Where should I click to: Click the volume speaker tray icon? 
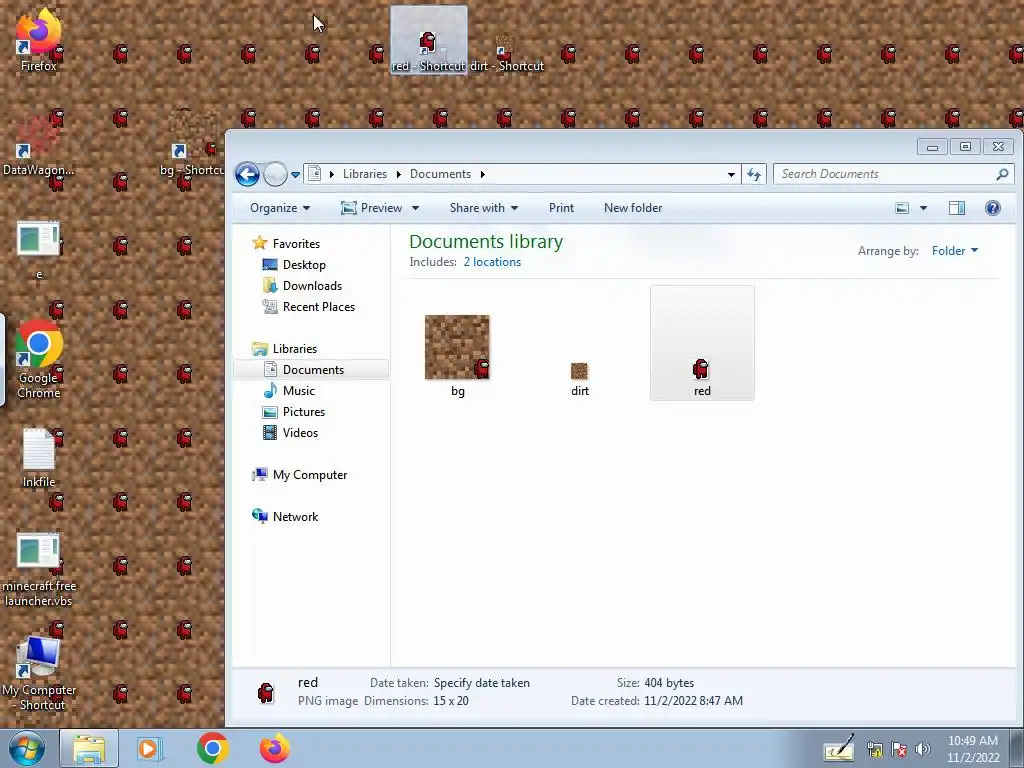tap(922, 749)
